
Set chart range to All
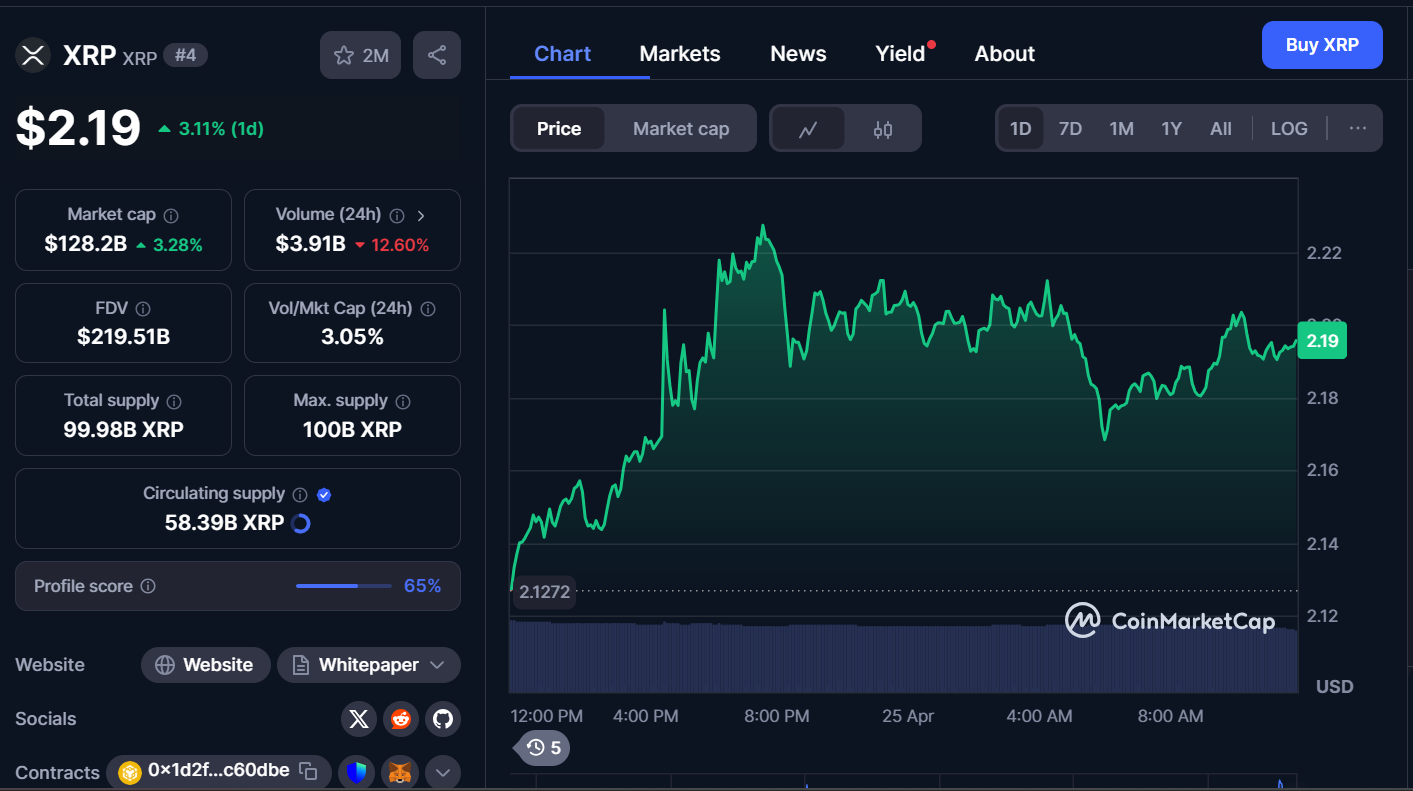tap(1221, 129)
